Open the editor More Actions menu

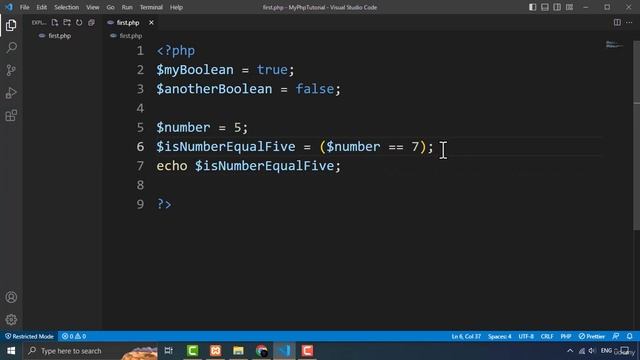pos(629,22)
